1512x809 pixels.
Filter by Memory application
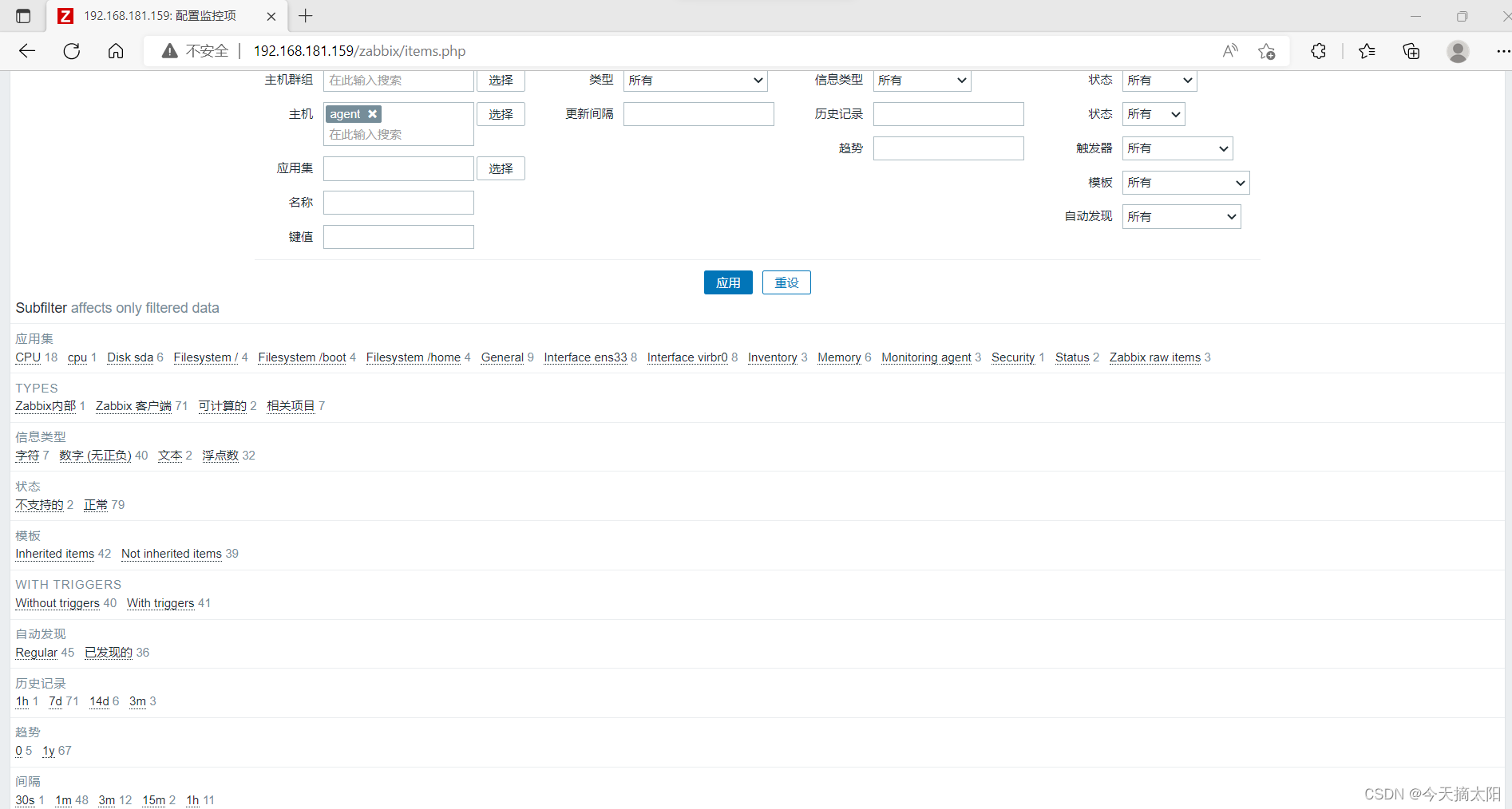839,357
